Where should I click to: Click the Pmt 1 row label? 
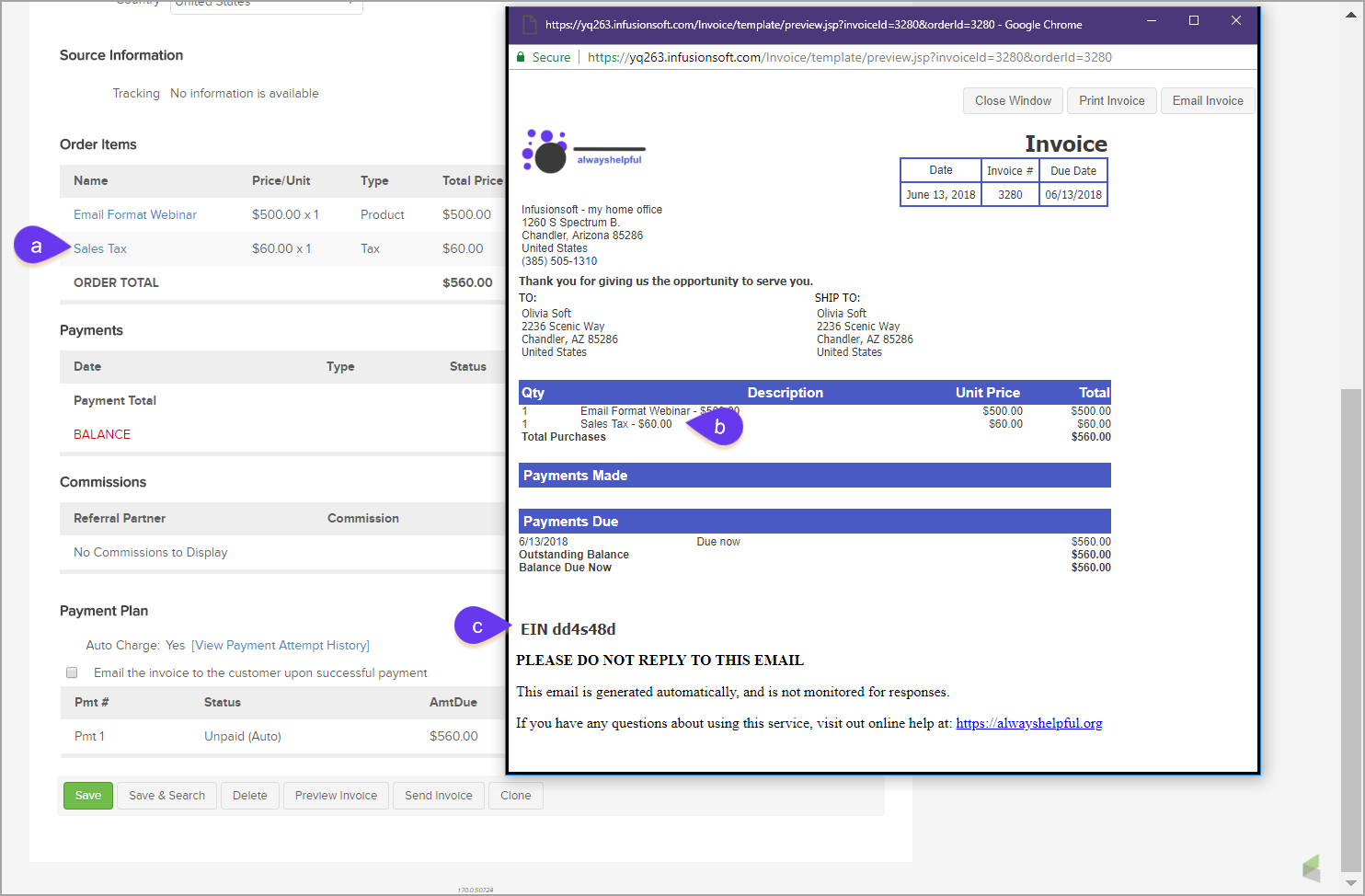pyautogui.click(x=89, y=736)
